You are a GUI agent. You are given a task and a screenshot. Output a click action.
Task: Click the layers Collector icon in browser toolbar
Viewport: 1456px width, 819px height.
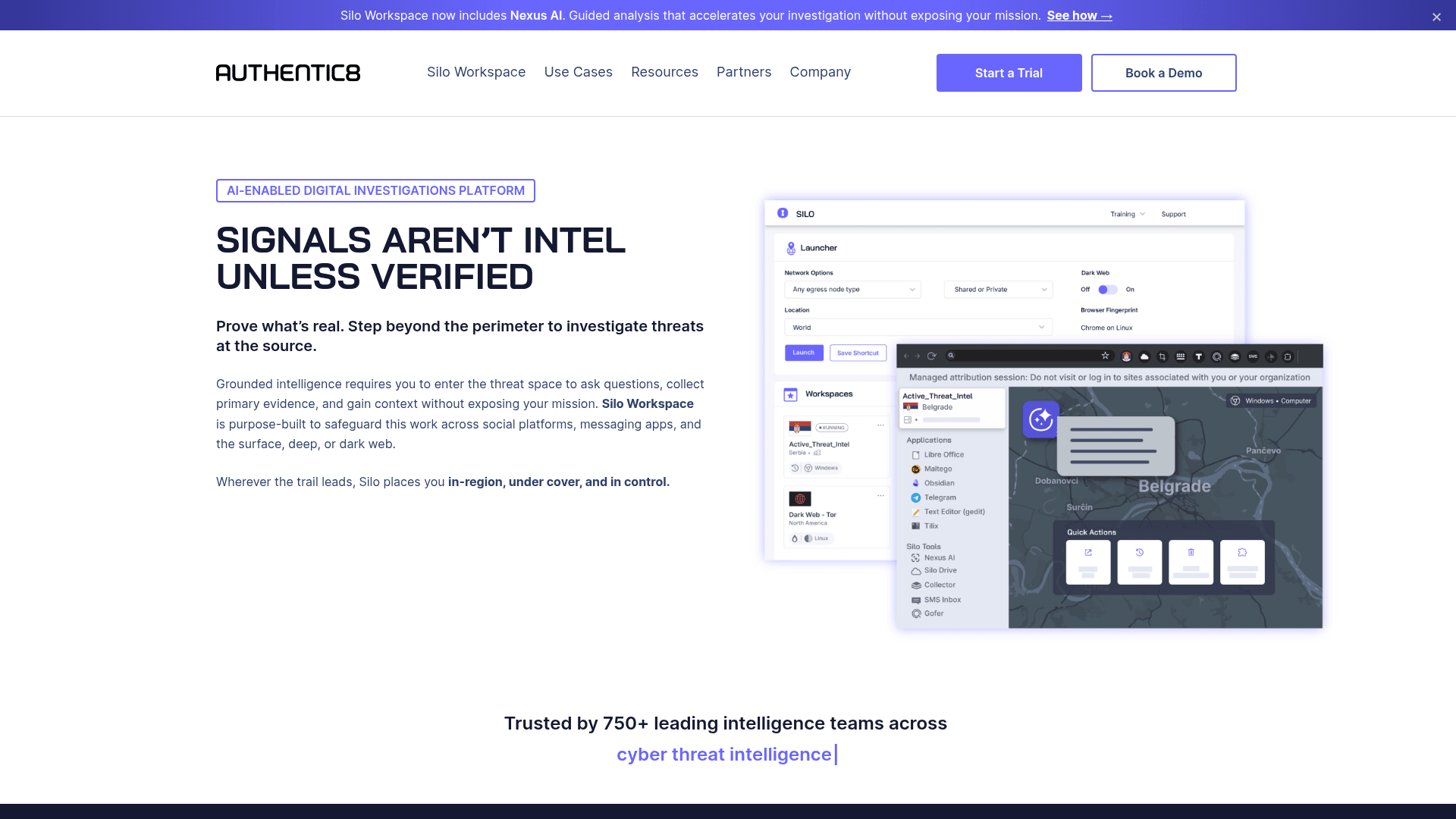coord(1235,356)
